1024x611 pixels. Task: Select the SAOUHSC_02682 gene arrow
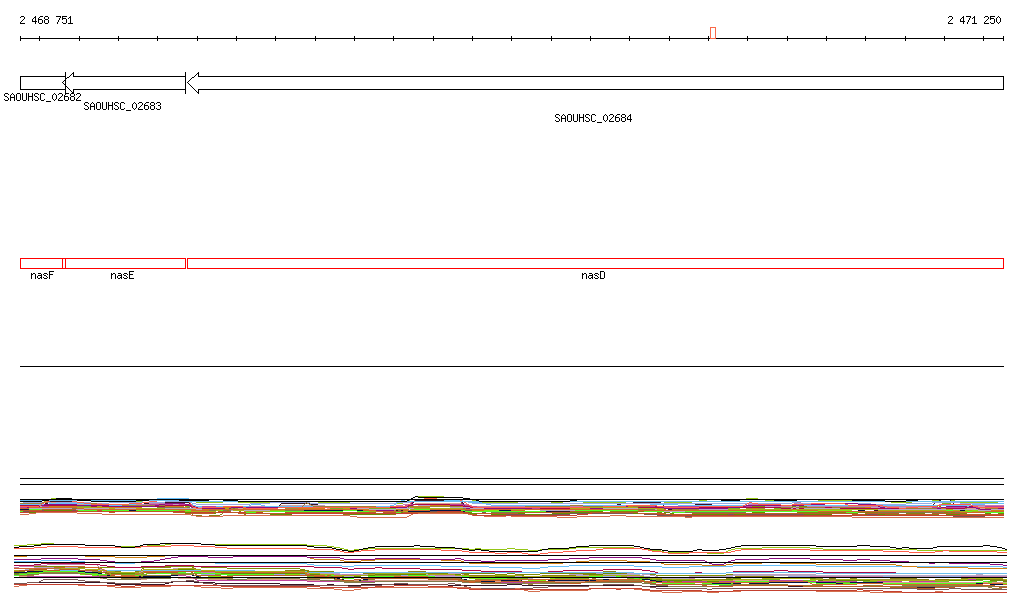click(x=42, y=83)
